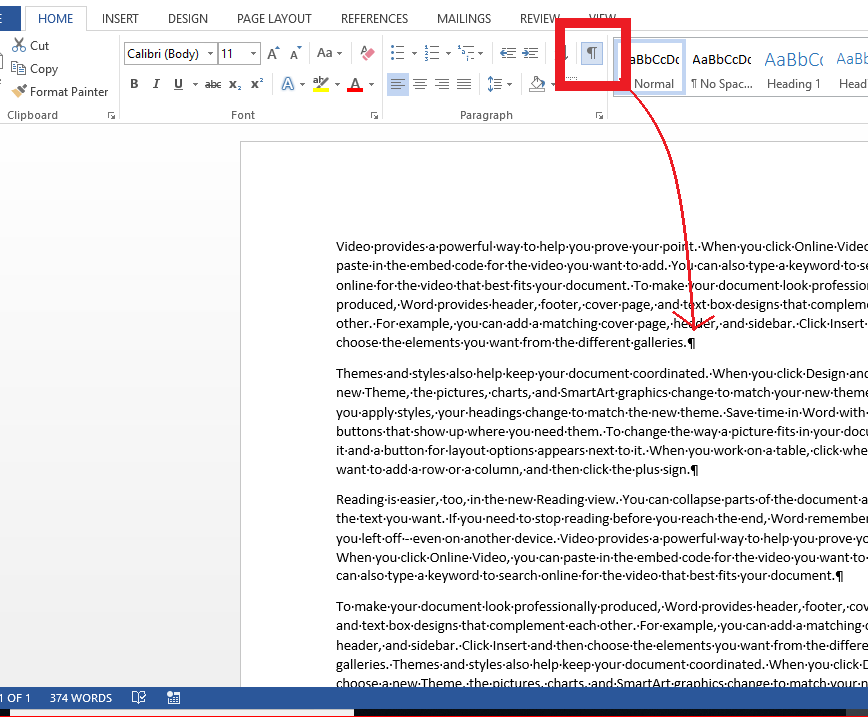Open Text Effects and Typography

click(x=288, y=84)
